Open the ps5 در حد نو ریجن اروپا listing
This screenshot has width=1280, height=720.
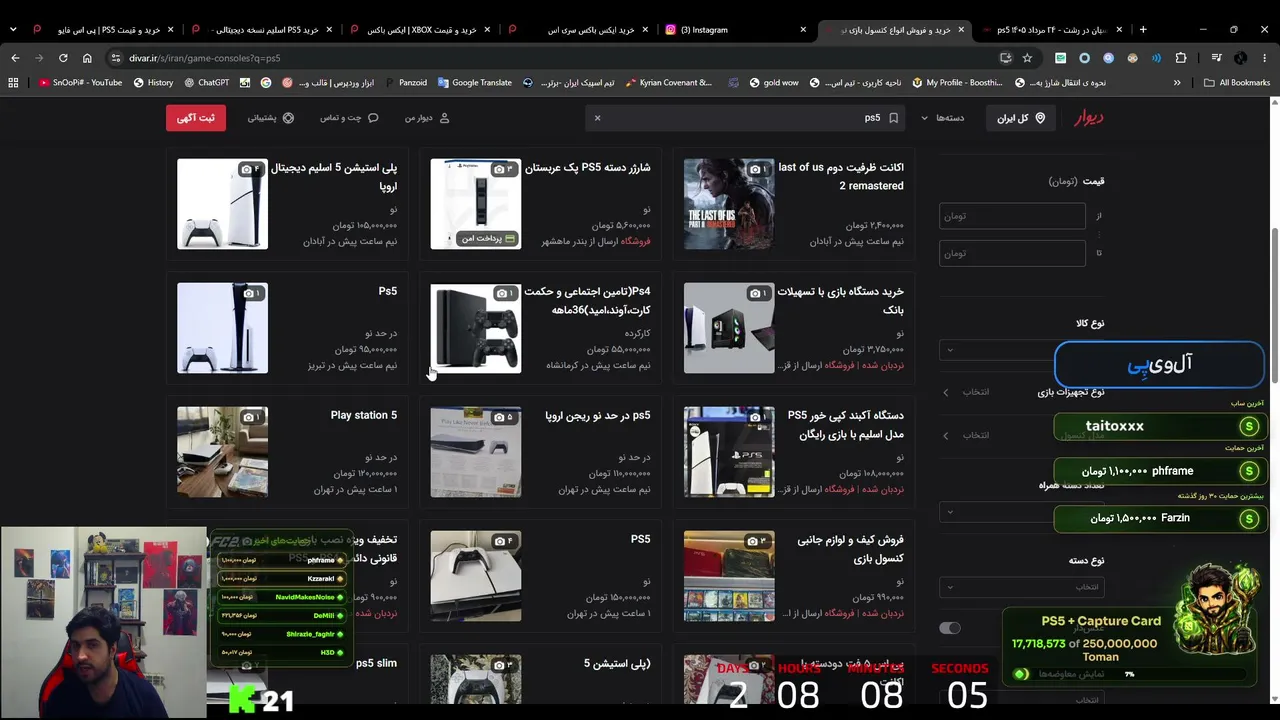(x=541, y=452)
